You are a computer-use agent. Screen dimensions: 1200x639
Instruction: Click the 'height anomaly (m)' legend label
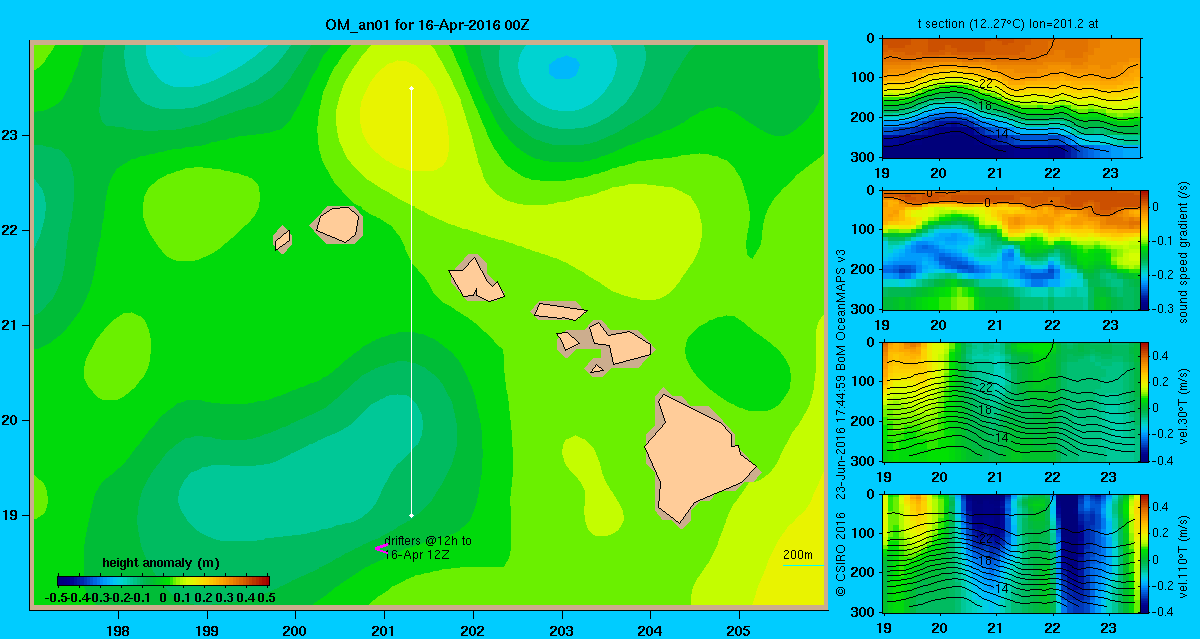[x=161, y=563]
